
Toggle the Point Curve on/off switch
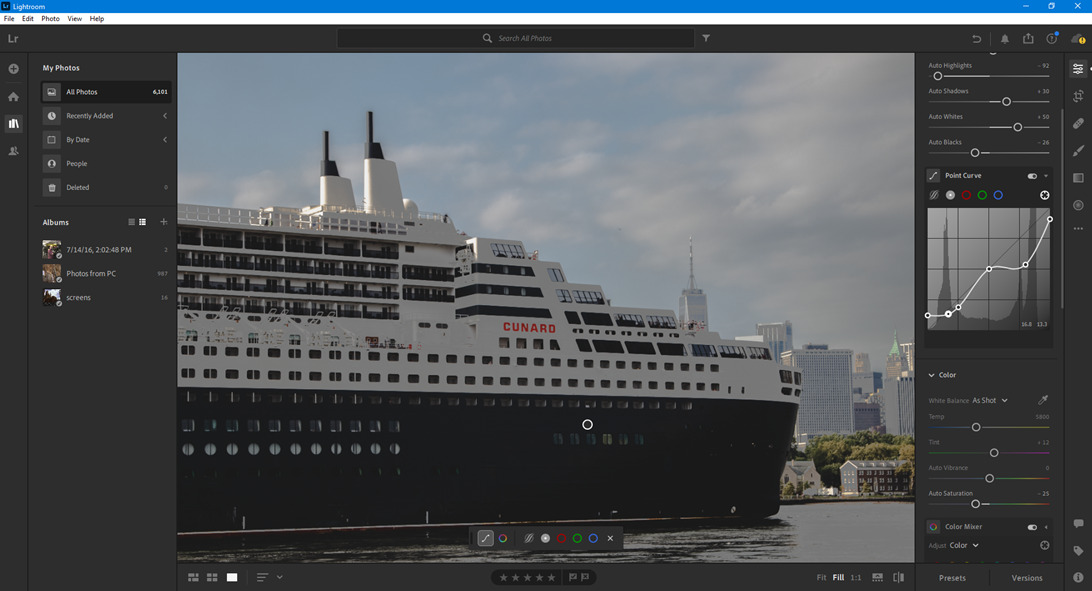[x=1032, y=176]
